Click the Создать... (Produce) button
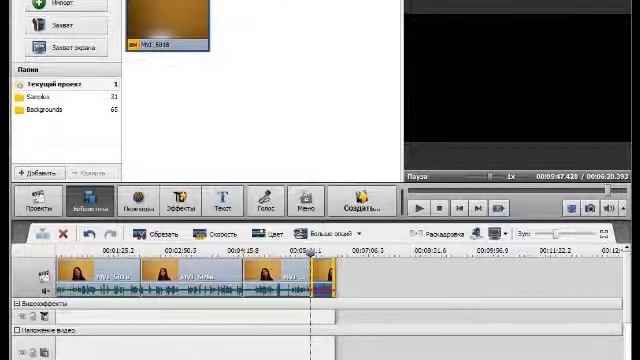The image size is (640, 360). click(362, 201)
